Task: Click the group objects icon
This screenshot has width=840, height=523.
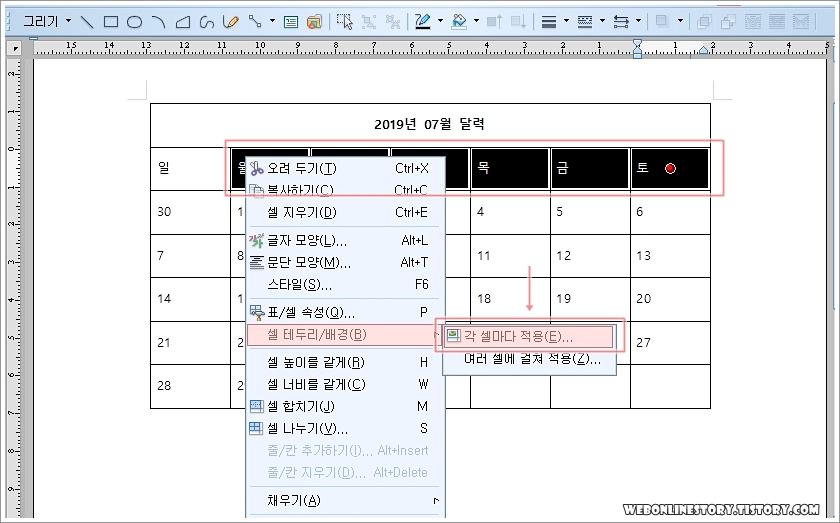Action: pyautogui.click(x=369, y=22)
